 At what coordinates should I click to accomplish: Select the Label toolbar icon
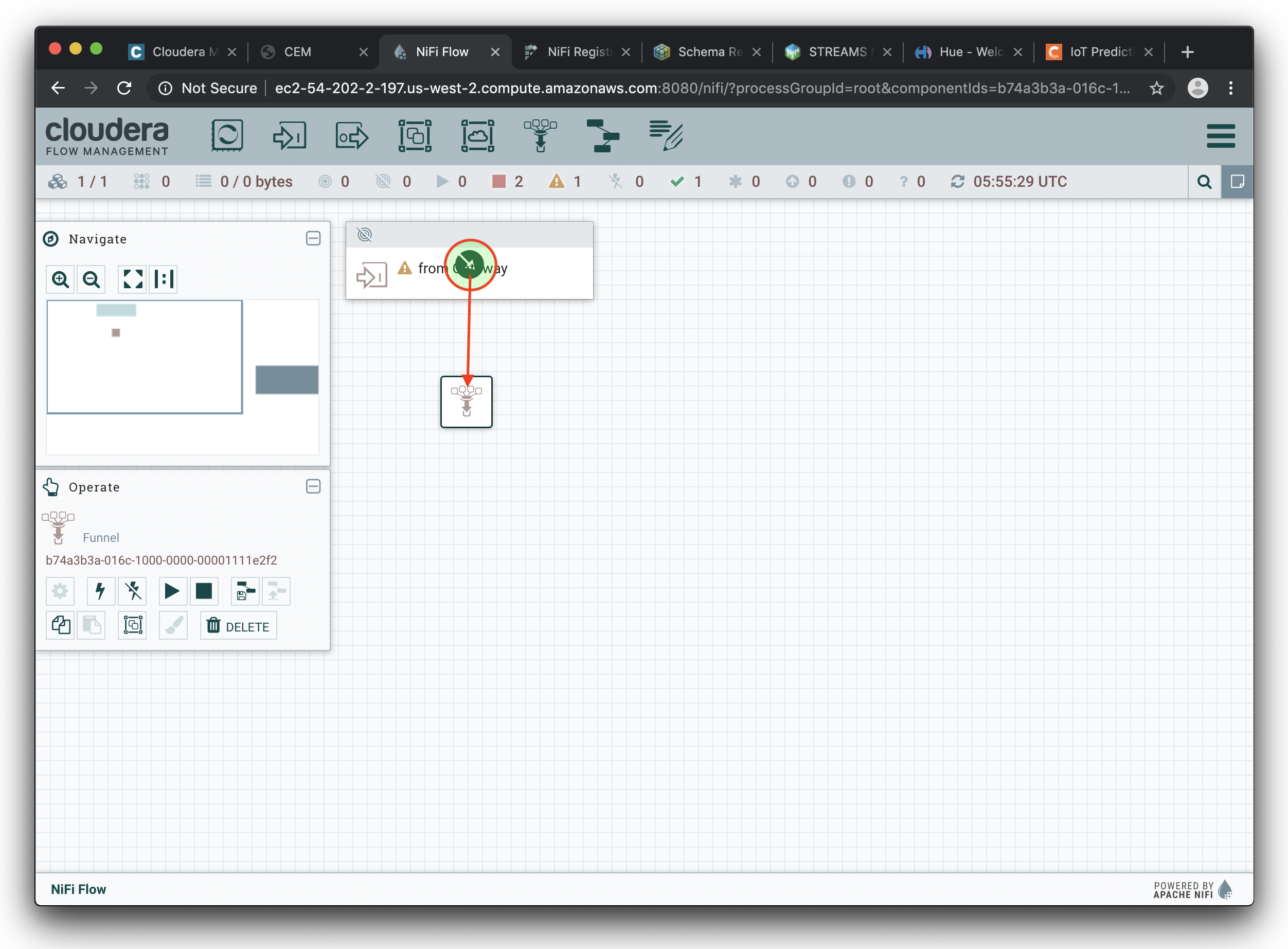(666, 135)
